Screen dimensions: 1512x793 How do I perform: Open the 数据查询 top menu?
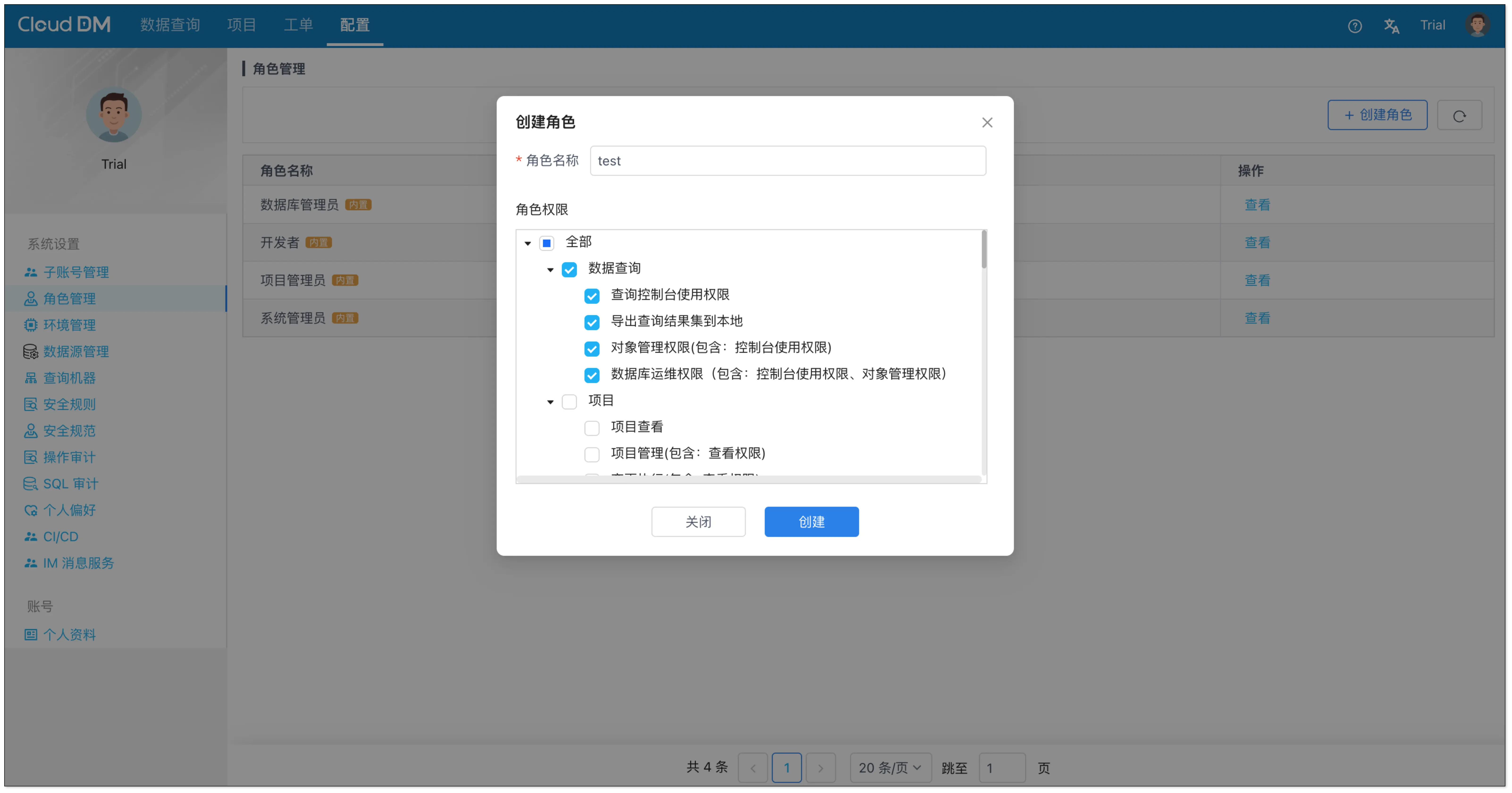tap(170, 25)
